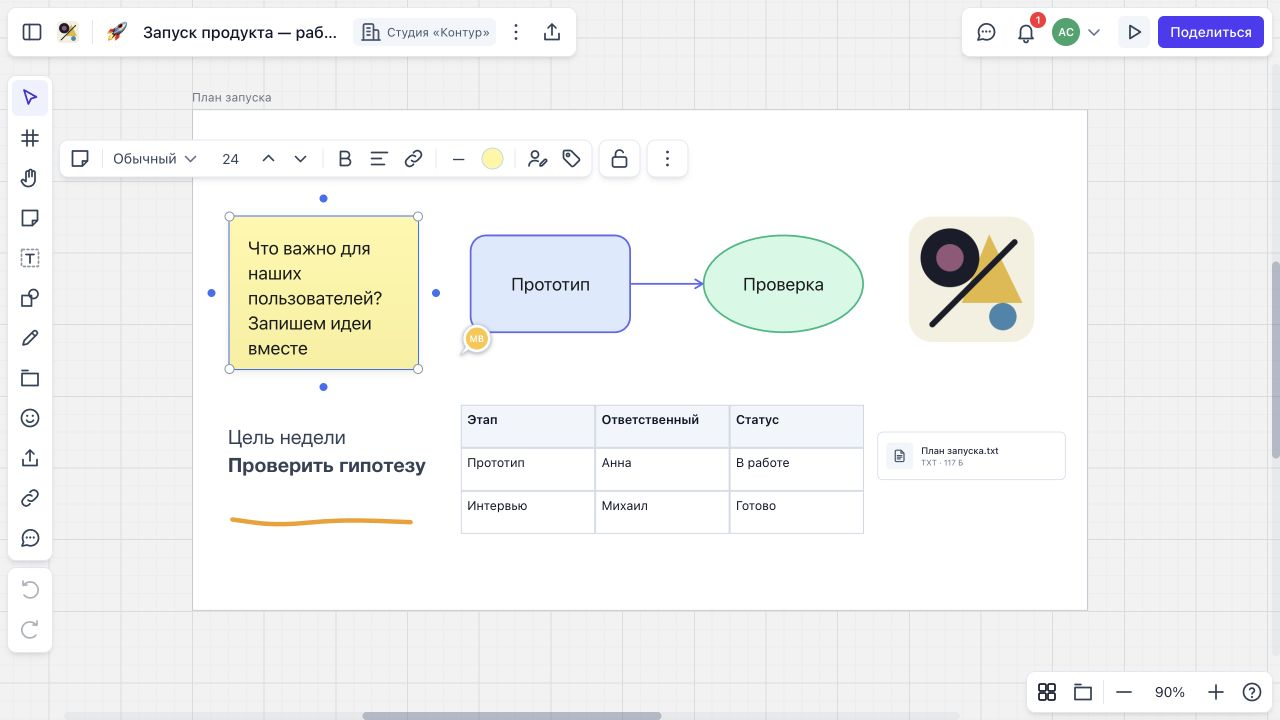Select the comment tool in left toolbar
Image resolution: width=1280 pixels, height=720 pixels.
click(30, 538)
